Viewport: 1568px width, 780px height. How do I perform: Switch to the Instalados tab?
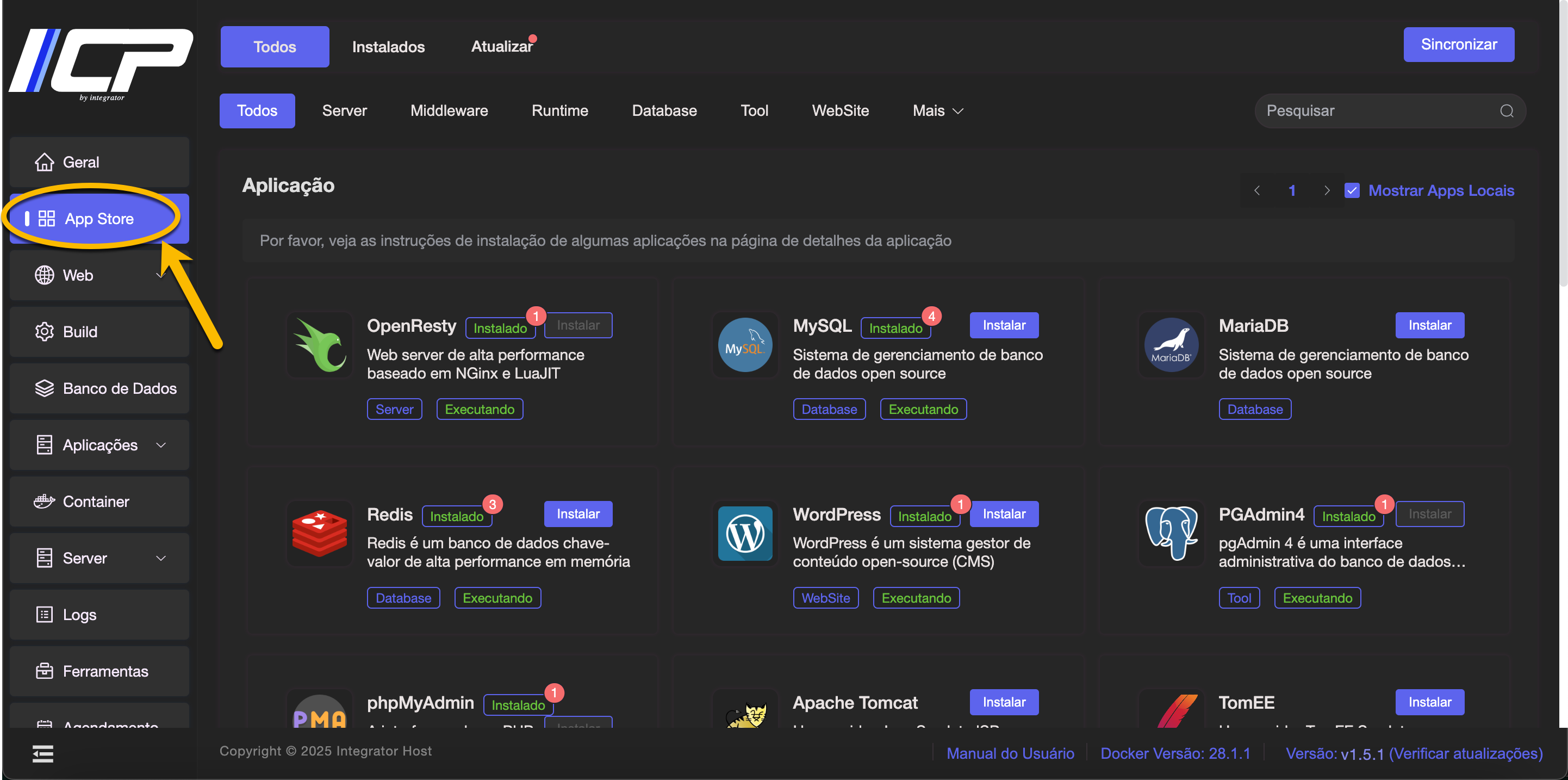388,47
